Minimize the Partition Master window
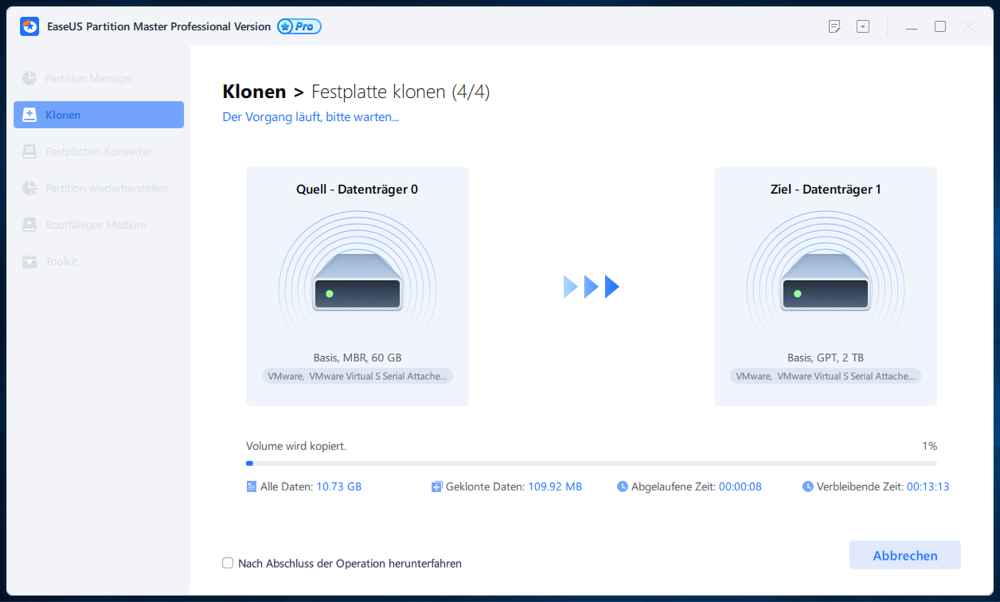Viewport: 1000px width, 602px height. pos(911,27)
